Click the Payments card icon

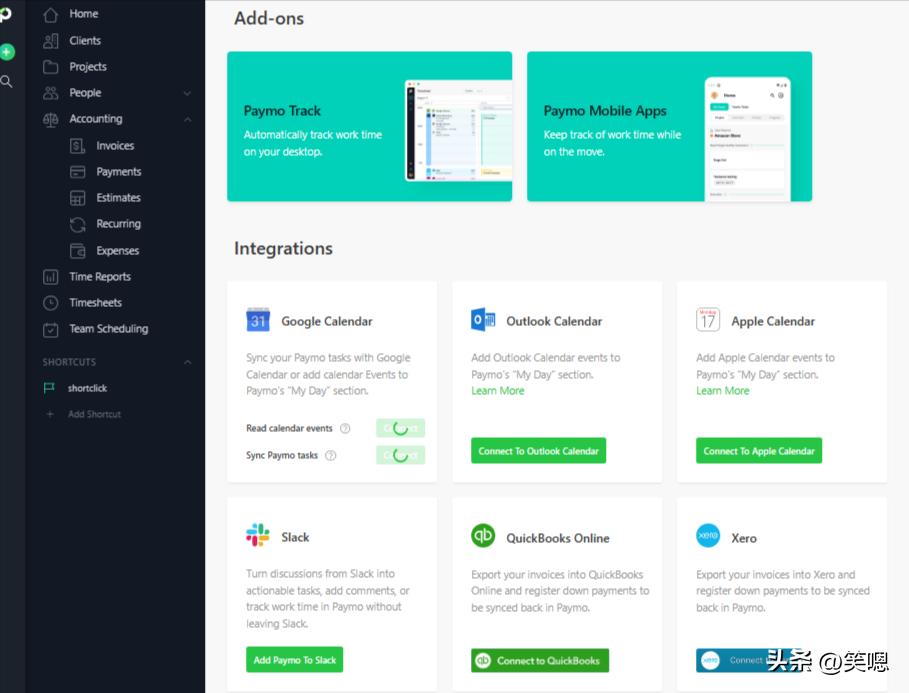click(x=78, y=172)
